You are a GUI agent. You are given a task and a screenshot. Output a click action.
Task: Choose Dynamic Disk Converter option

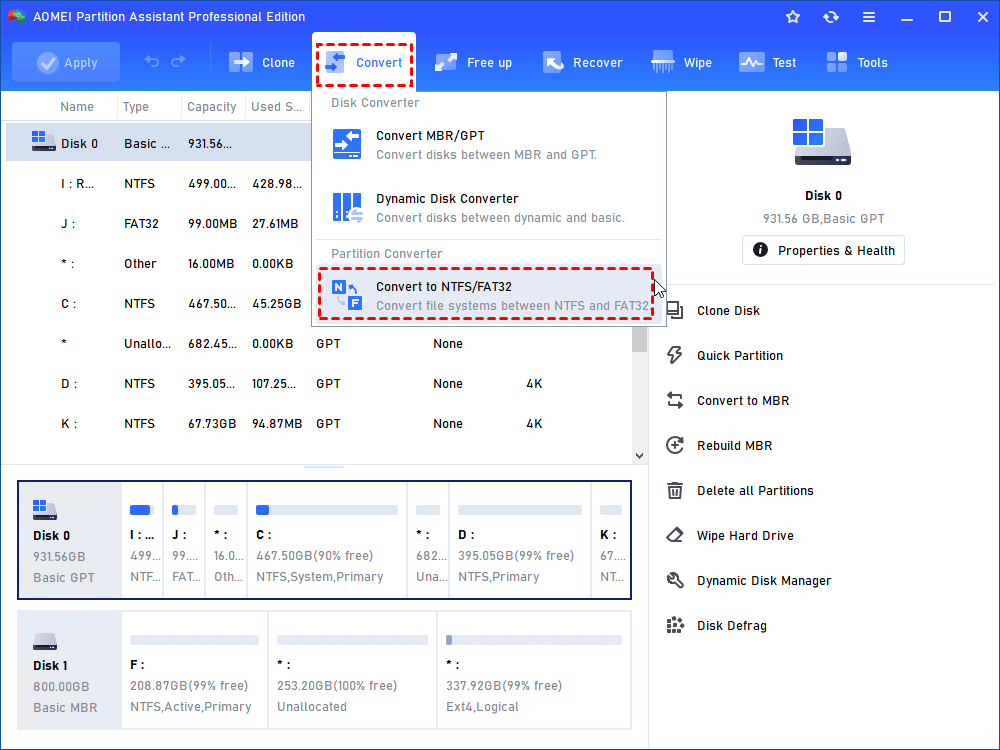point(489,208)
